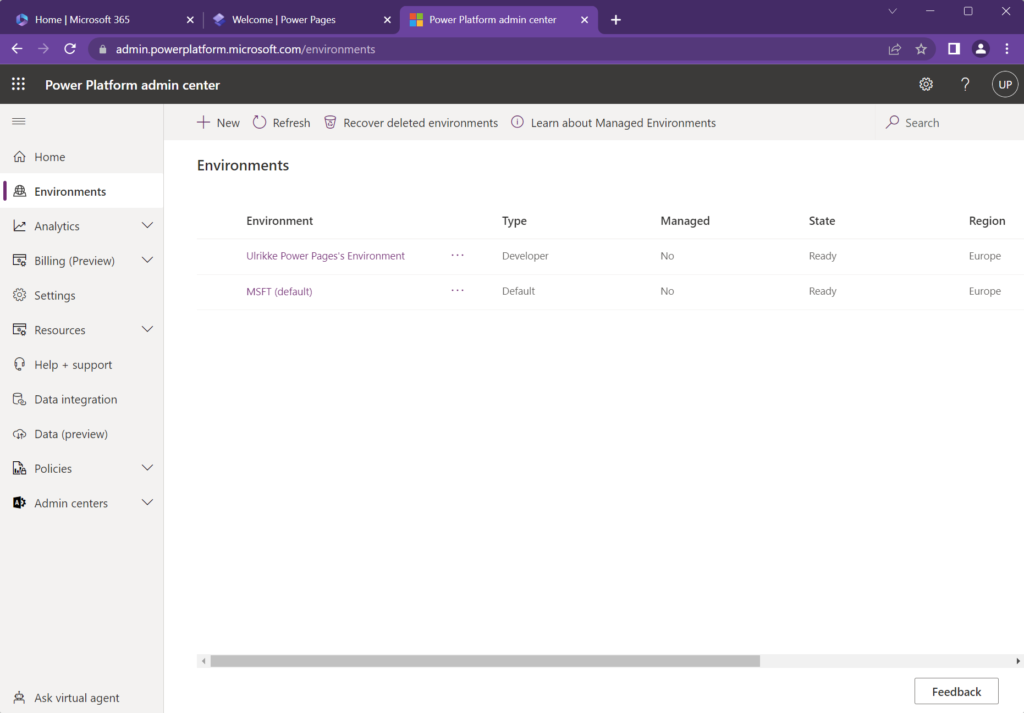This screenshot has width=1024, height=713.
Task: Click the Environments sidebar icon
Action: point(20,191)
